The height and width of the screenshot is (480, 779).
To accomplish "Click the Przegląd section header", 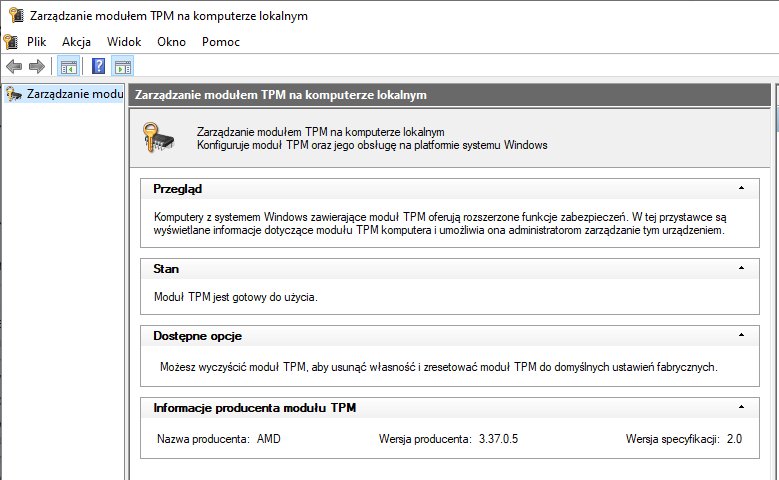I will pos(450,189).
